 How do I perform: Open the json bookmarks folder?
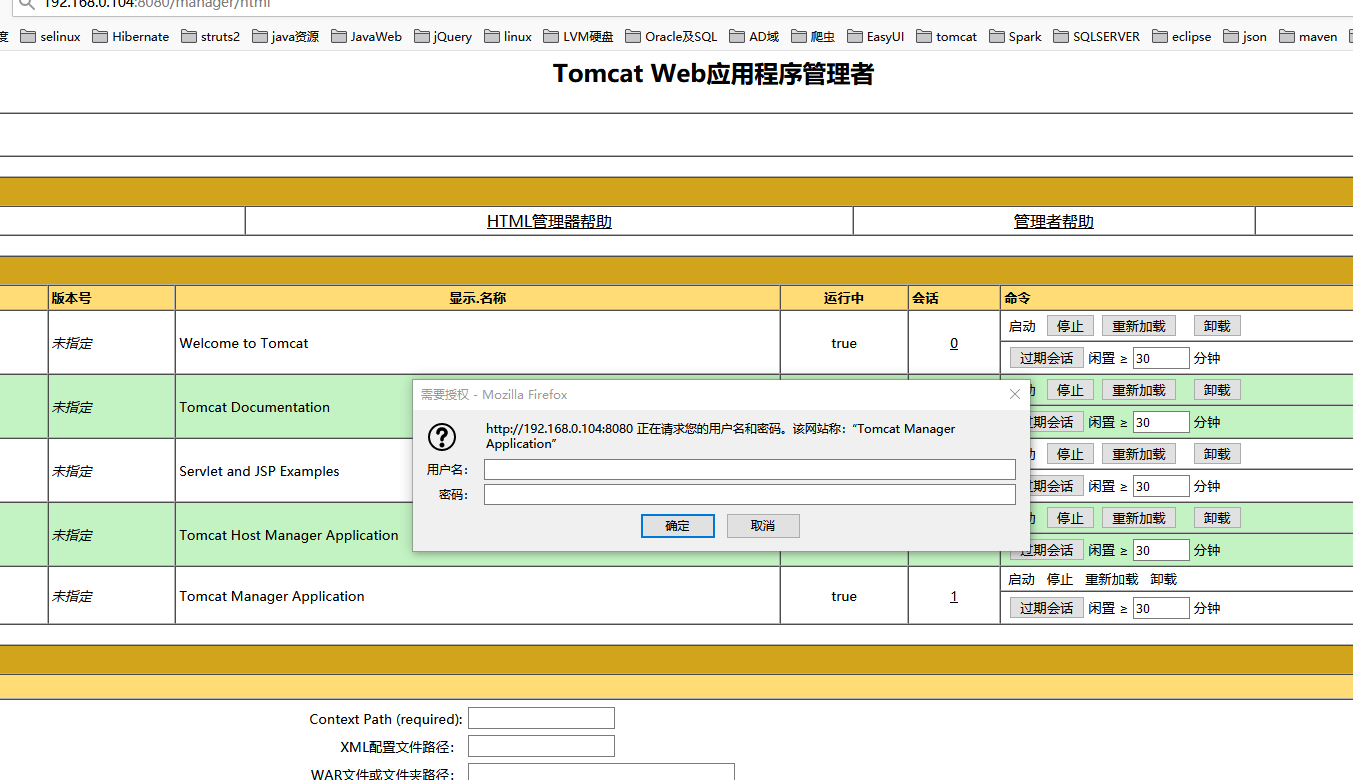[1245, 37]
